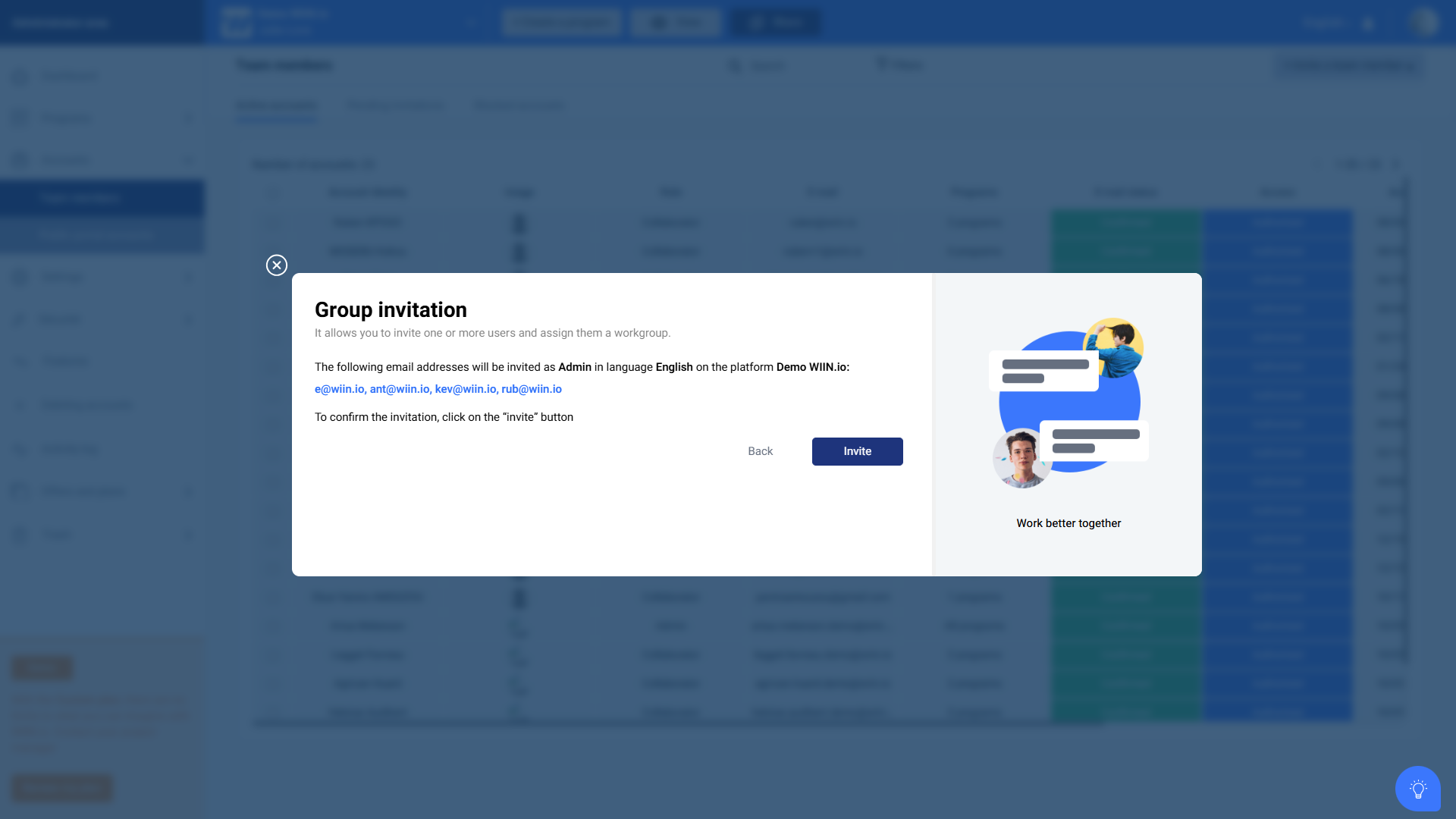The image size is (1456, 819).
Task: Close the Group invitation dialog with X
Action: point(277,265)
